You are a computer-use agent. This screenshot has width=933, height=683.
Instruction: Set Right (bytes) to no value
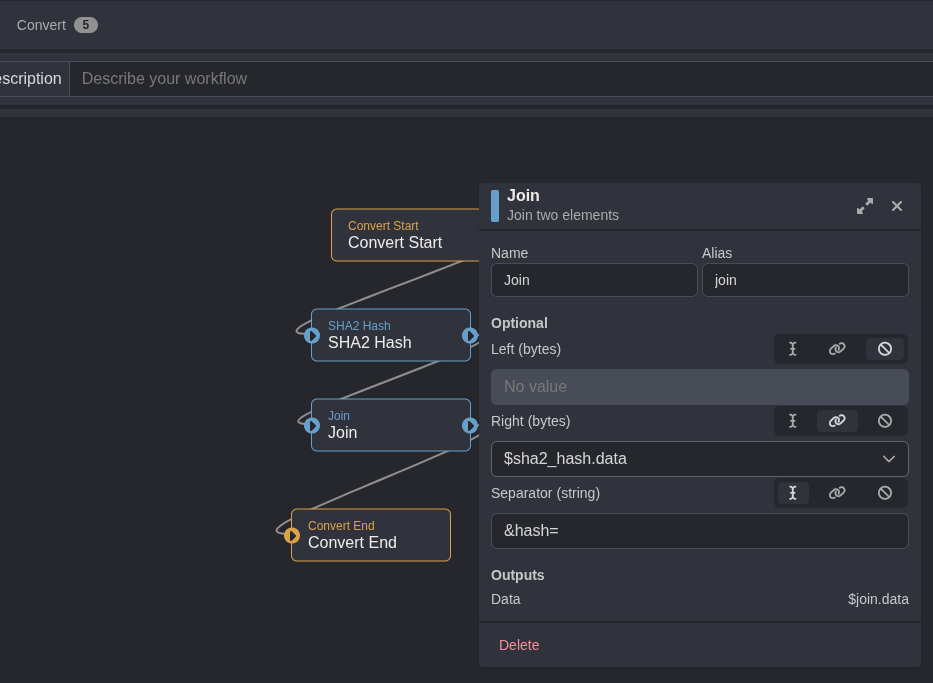tap(885, 421)
